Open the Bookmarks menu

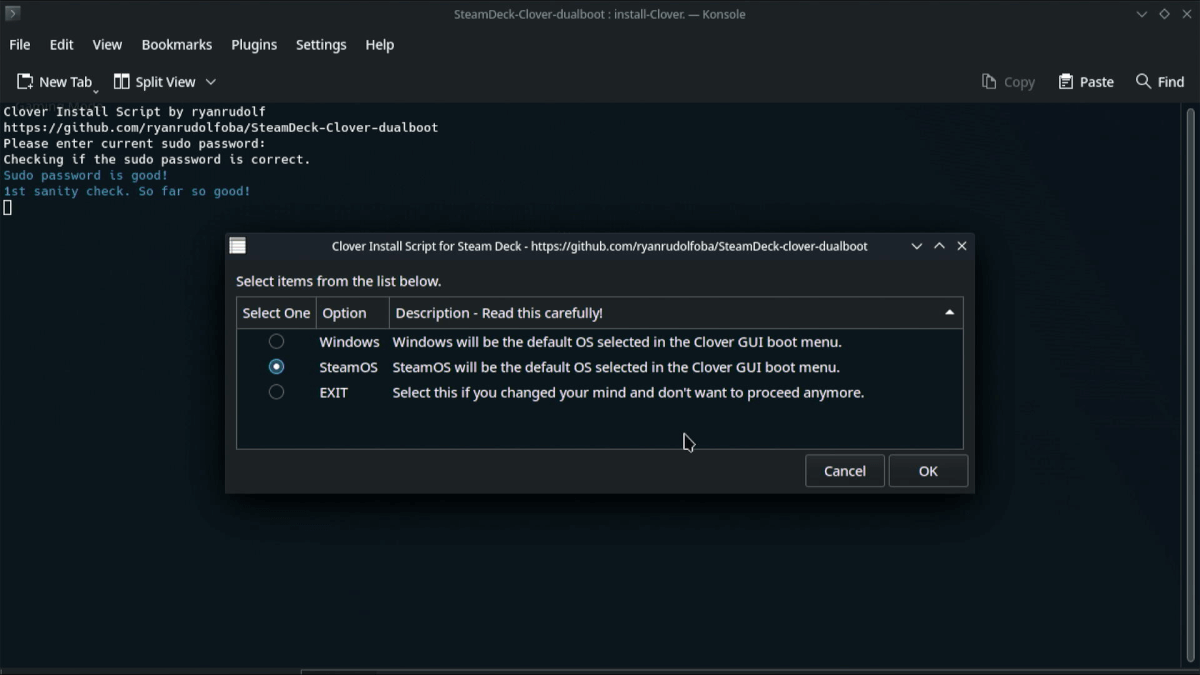pos(177,45)
